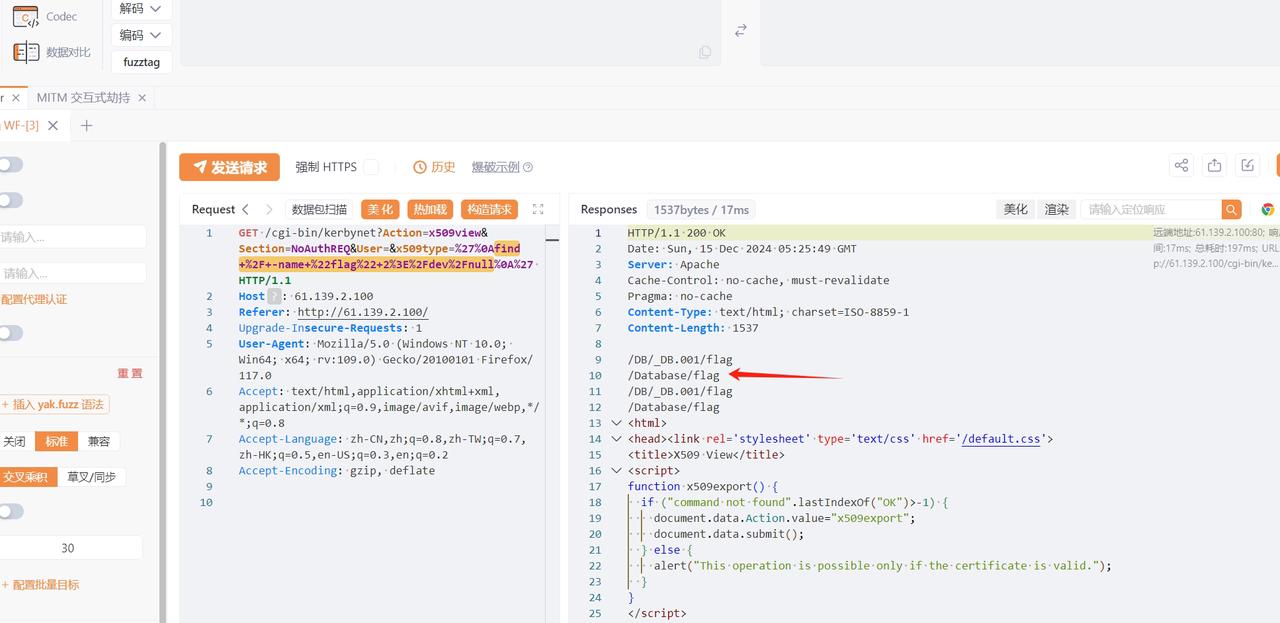Screen dimensions: 1280x623
Task: Click response line 10 /Database/flag
Action: pos(673,375)
